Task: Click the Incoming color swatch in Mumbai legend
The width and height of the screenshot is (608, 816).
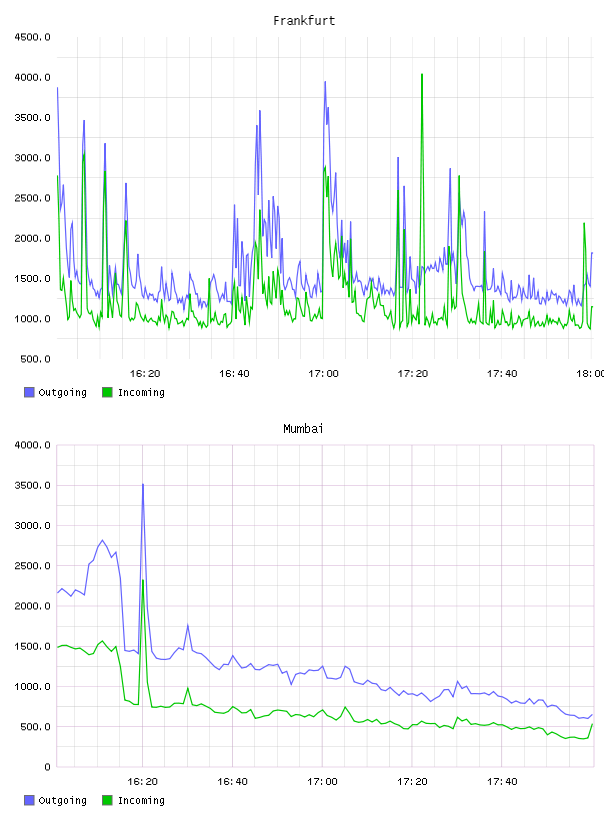Action: pyautogui.click(x=107, y=800)
